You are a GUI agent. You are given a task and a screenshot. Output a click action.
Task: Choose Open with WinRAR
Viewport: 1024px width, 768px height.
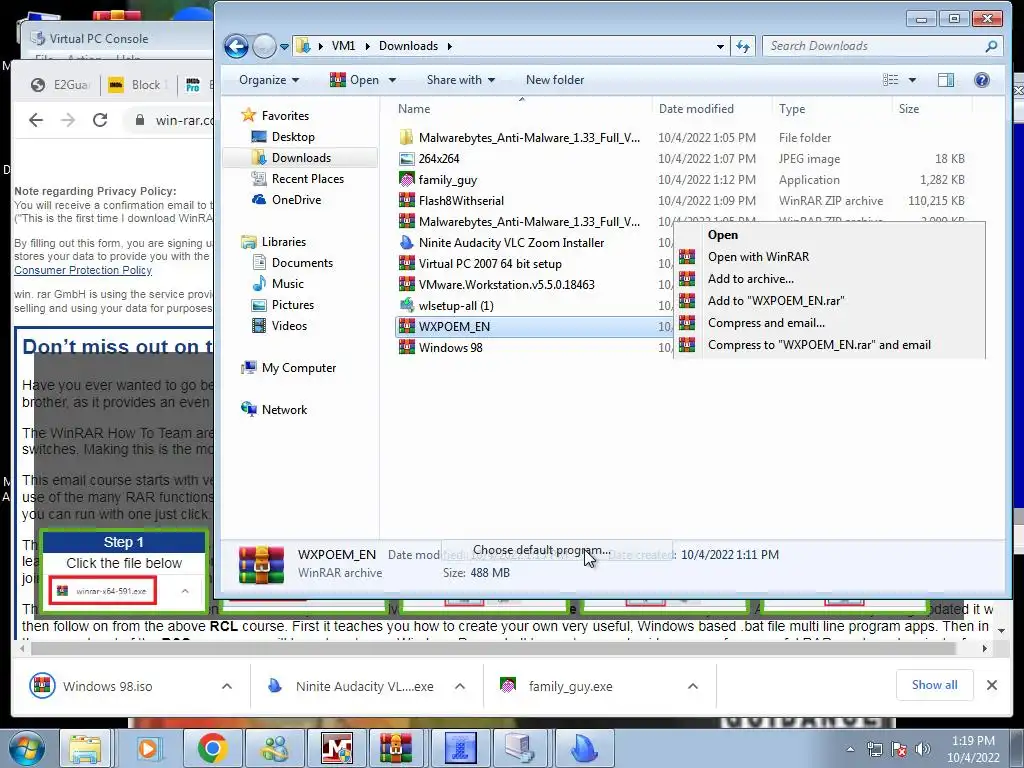coord(829,257)
